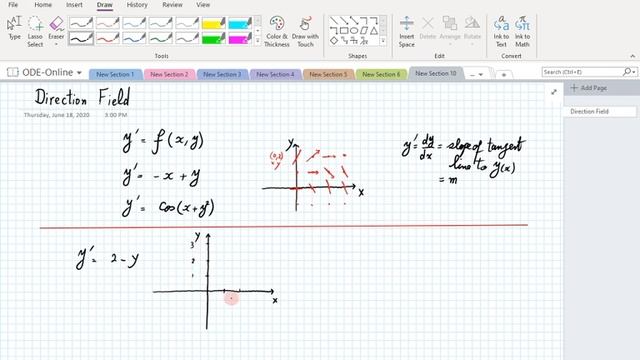Select the magenta highlighter
640x360 pixels.
[x=240, y=38]
